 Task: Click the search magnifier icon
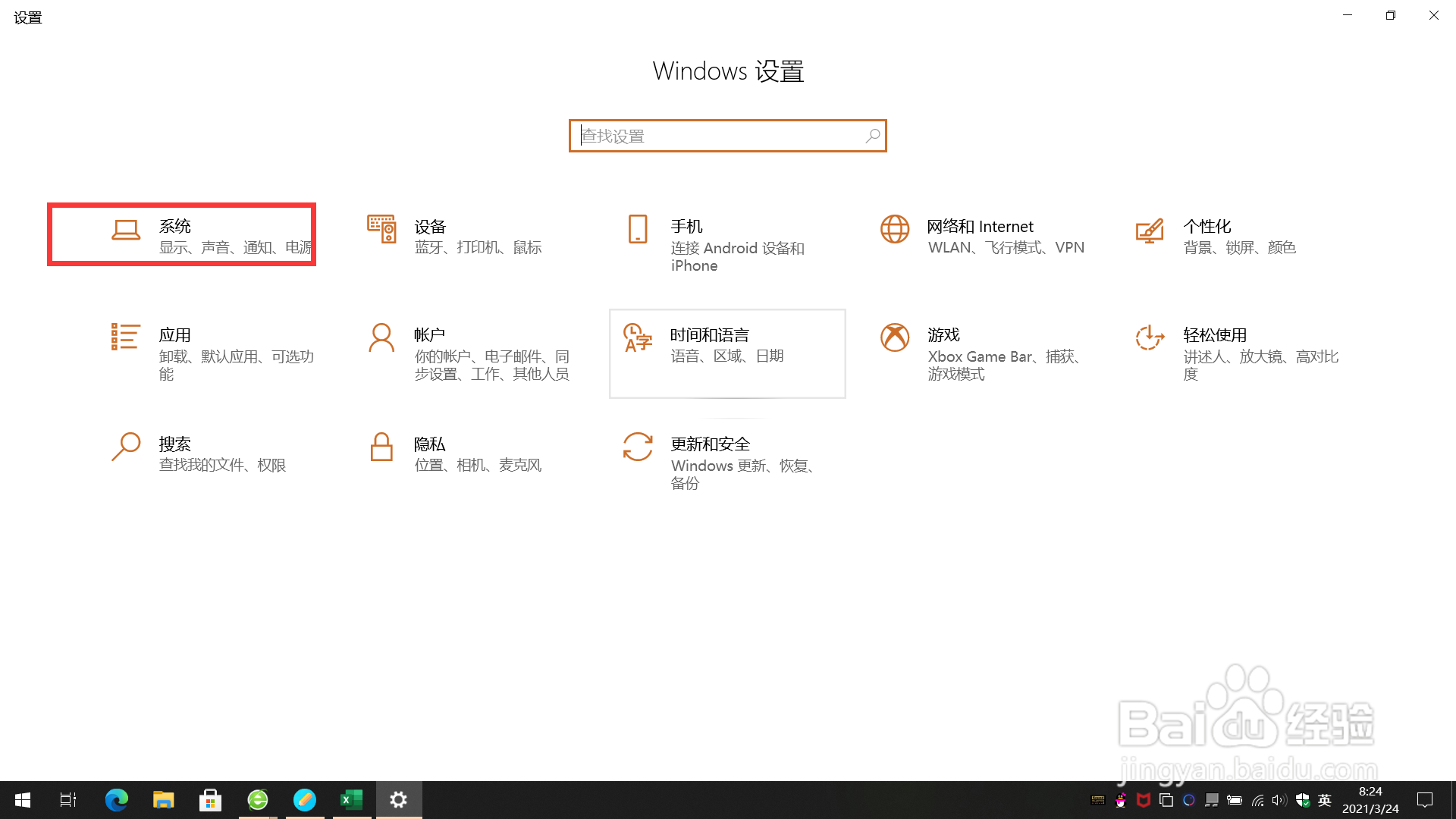(872, 136)
